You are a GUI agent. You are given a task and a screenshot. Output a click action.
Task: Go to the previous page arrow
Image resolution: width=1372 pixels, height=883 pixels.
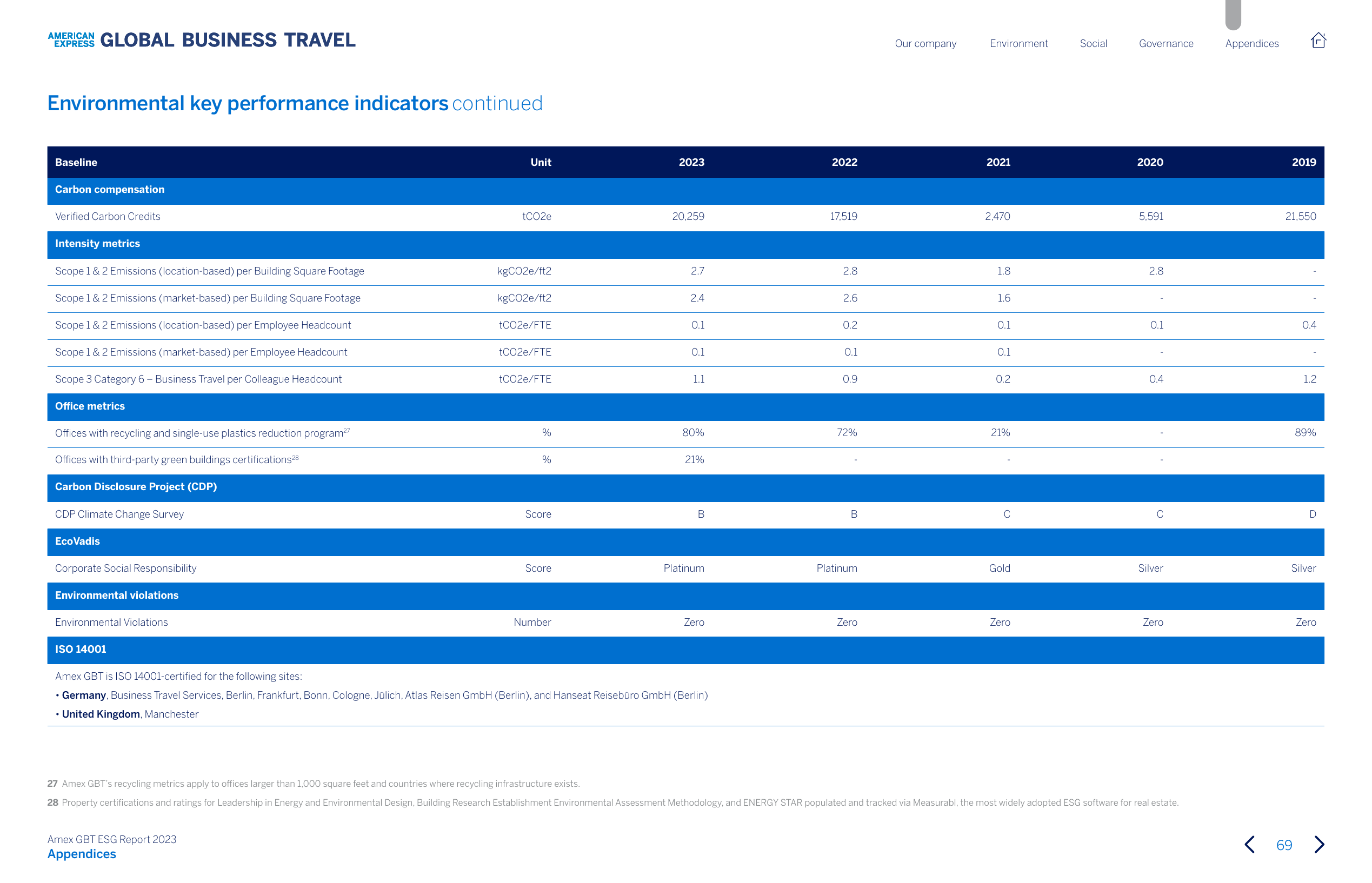tap(1249, 844)
